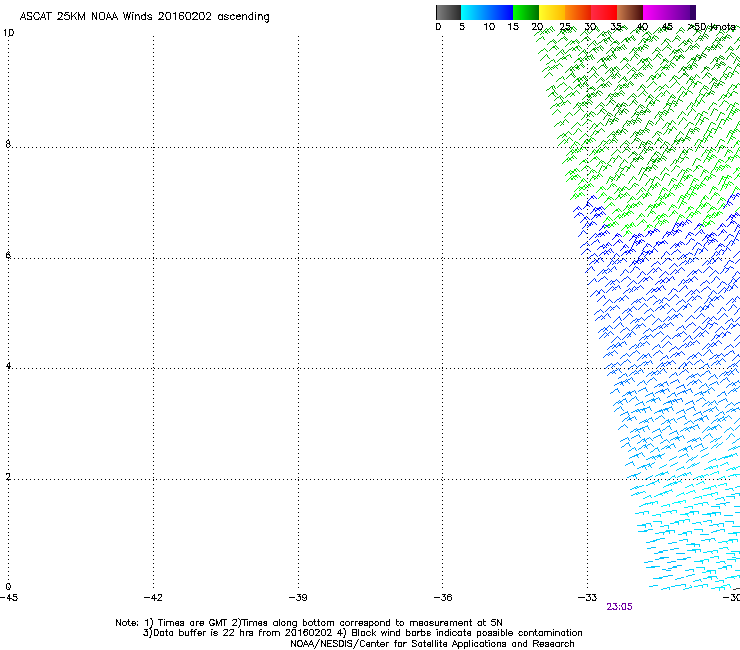This screenshot has height=650, width=740.
Task: Click the data buffer 22 hrs note
Action: click(x=362, y=633)
